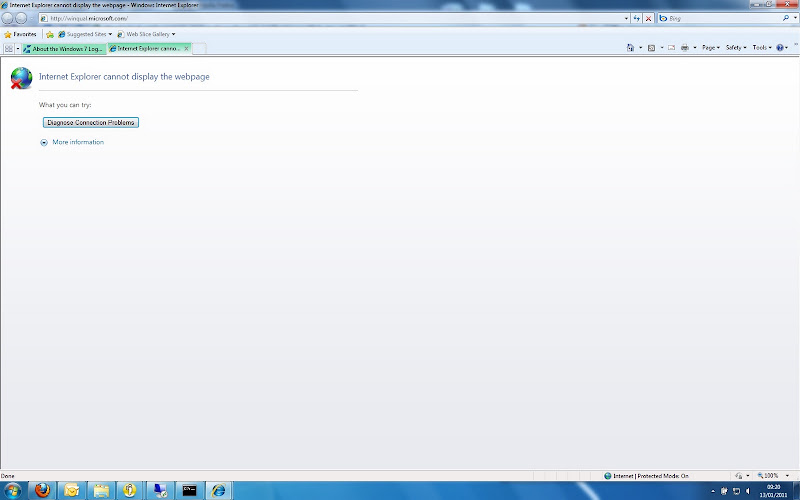Open Firefox from the taskbar
Image resolution: width=800 pixels, height=500 pixels.
(x=42, y=490)
